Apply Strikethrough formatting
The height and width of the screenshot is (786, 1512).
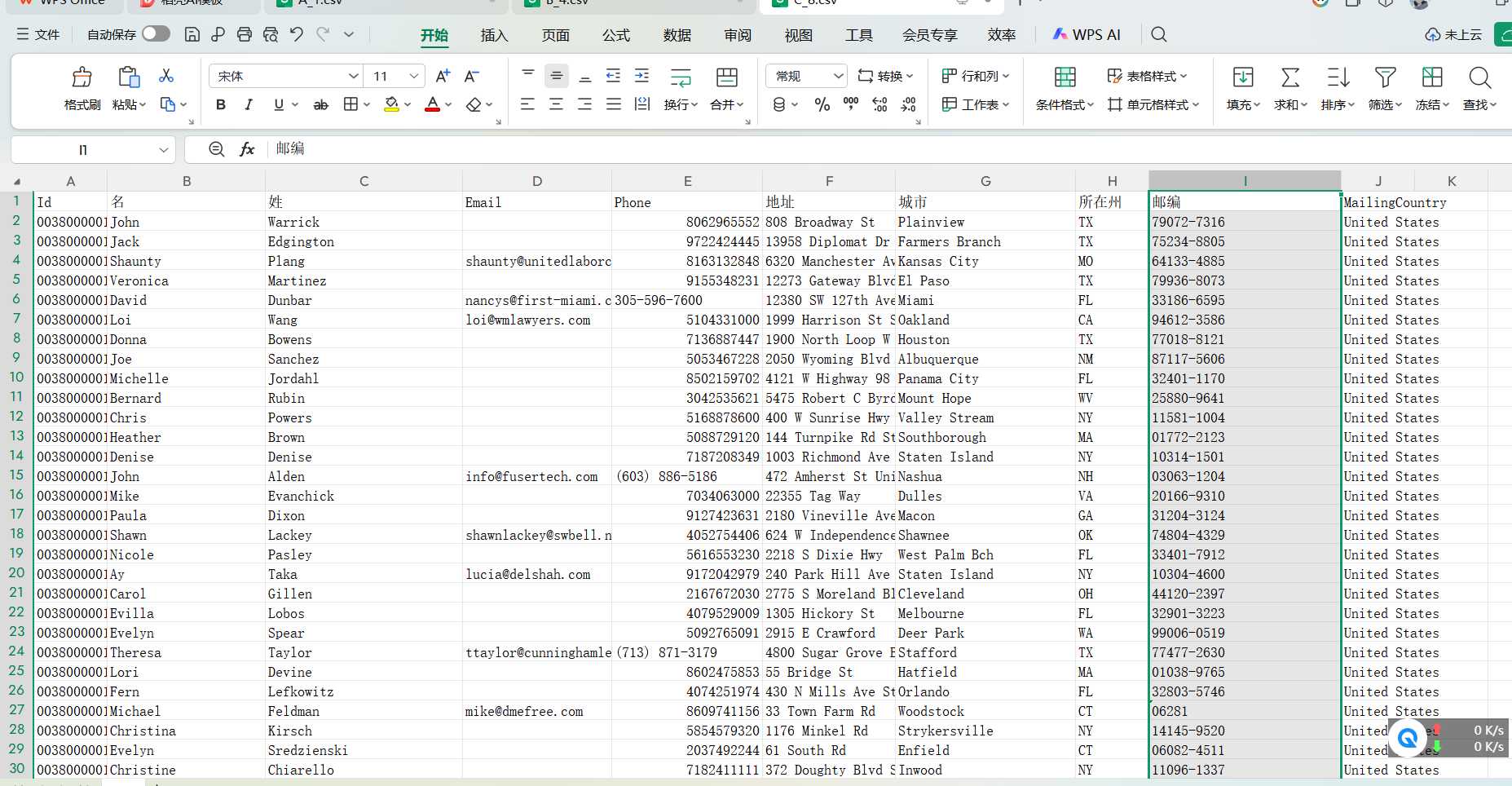click(x=321, y=104)
